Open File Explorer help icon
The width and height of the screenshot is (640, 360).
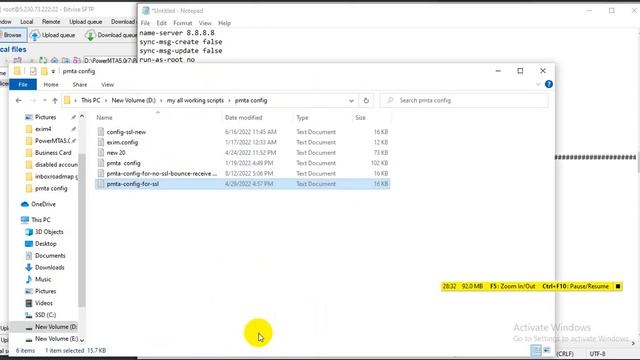coord(549,84)
